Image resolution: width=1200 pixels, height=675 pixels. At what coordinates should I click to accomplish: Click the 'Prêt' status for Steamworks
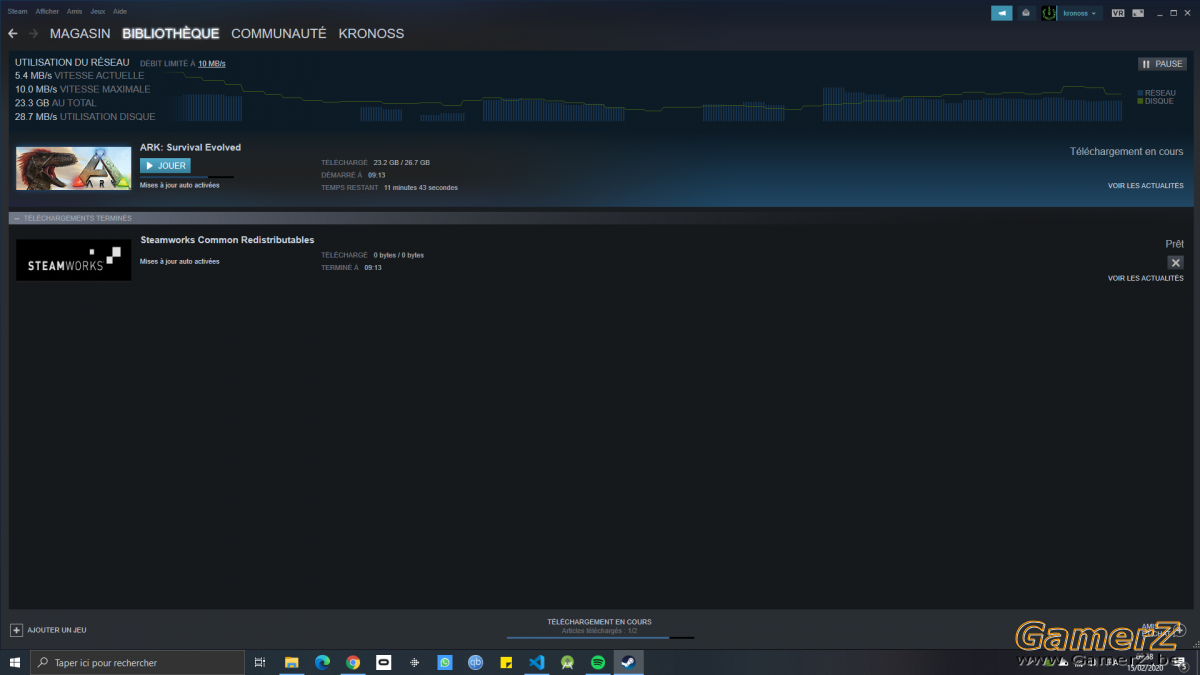1174,244
